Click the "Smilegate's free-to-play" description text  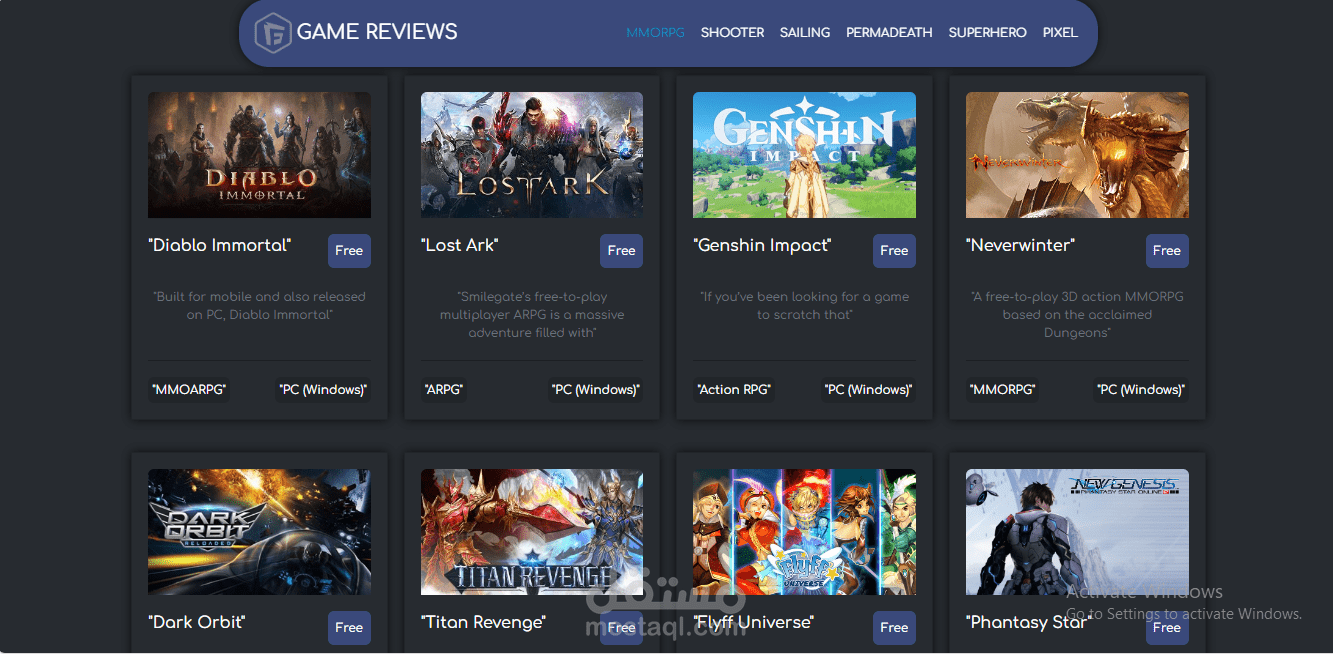[x=532, y=314]
